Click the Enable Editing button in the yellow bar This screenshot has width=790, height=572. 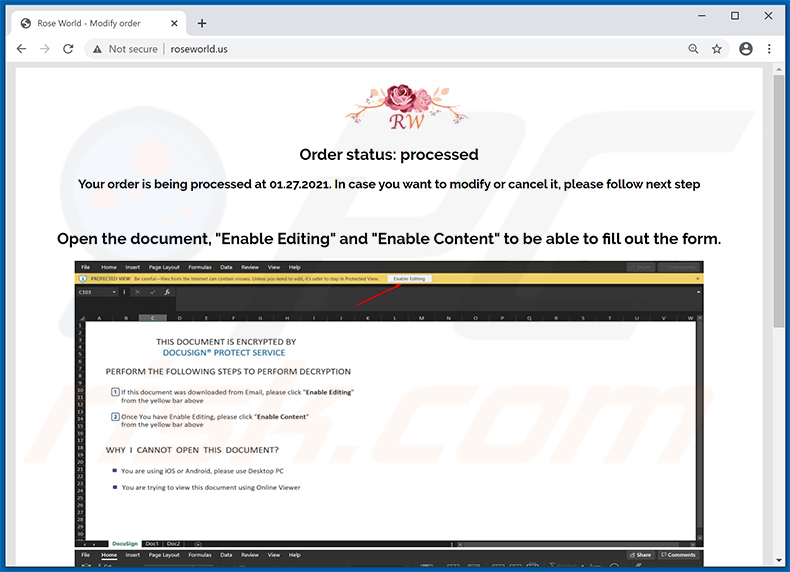click(409, 279)
